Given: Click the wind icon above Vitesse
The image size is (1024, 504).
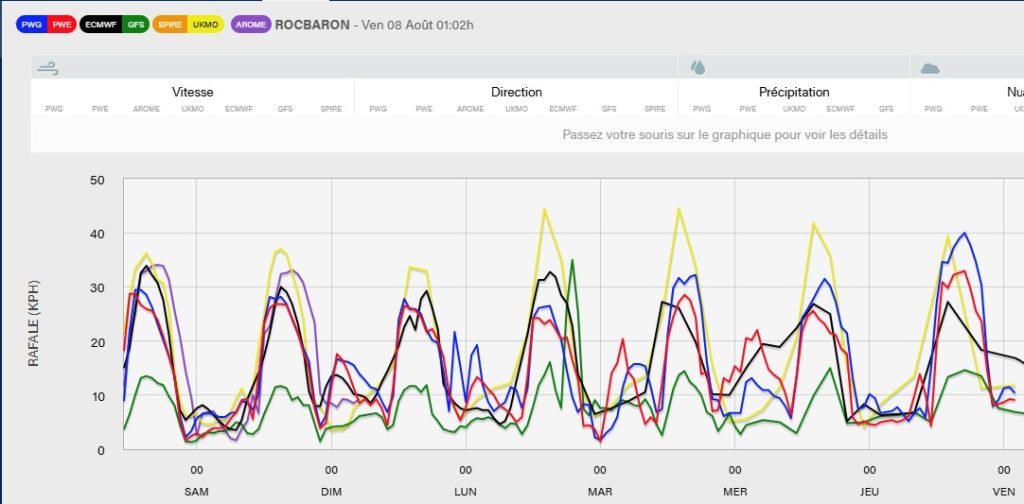Looking at the screenshot, I should tap(47, 68).
